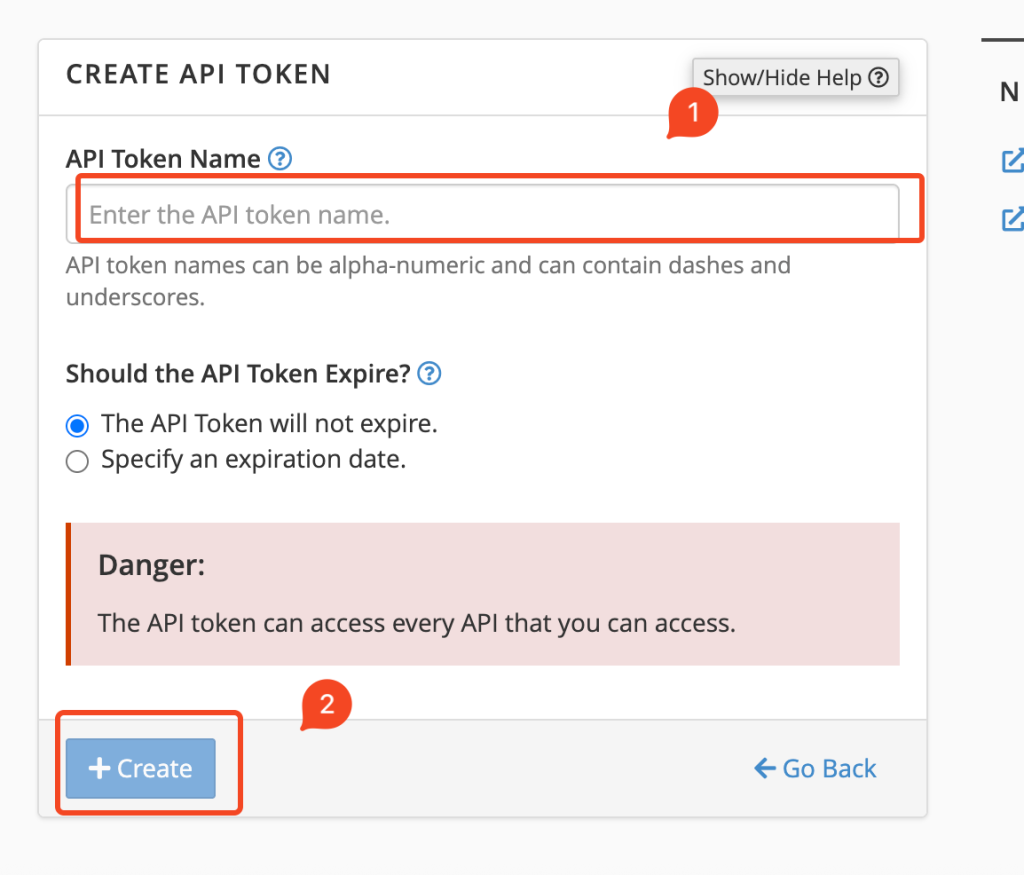Open help icon beside API Token Name
The image size is (1024, 875).
tap(280, 159)
